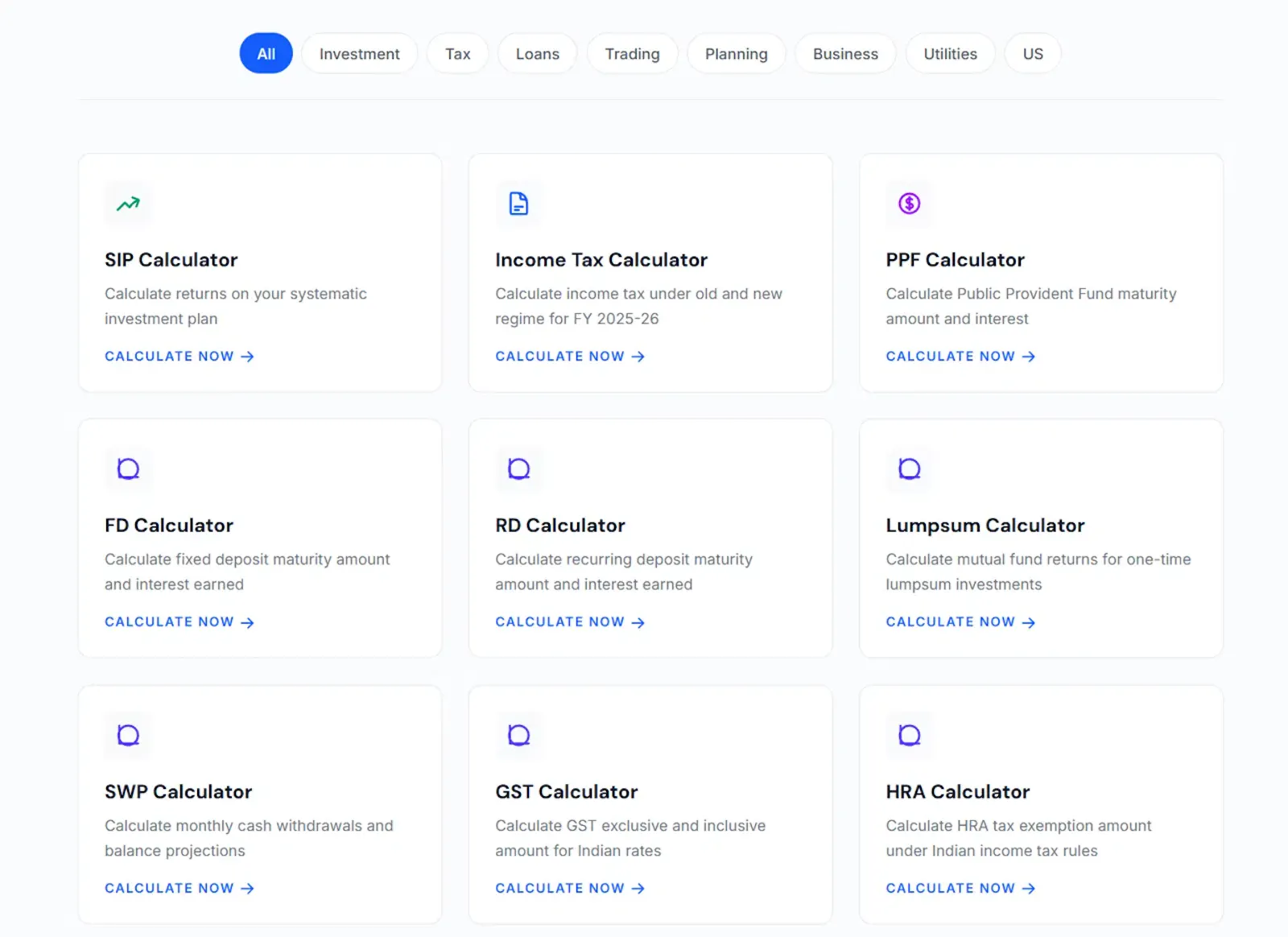Click arrow next to SIP Calculate Now

click(x=247, y=357)
